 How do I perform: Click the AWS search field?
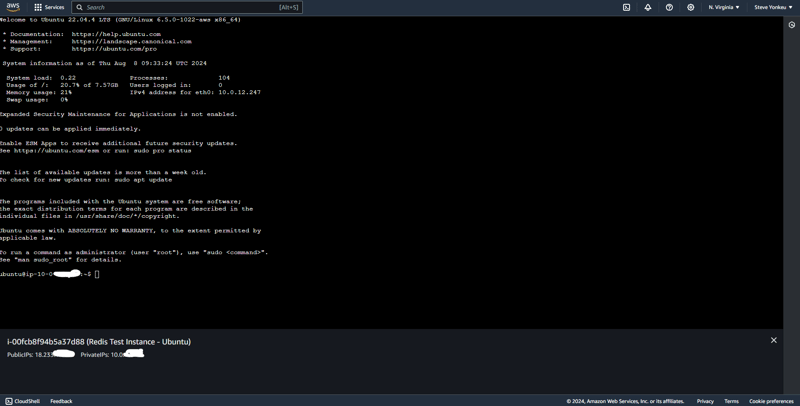(x=187, y=7)
